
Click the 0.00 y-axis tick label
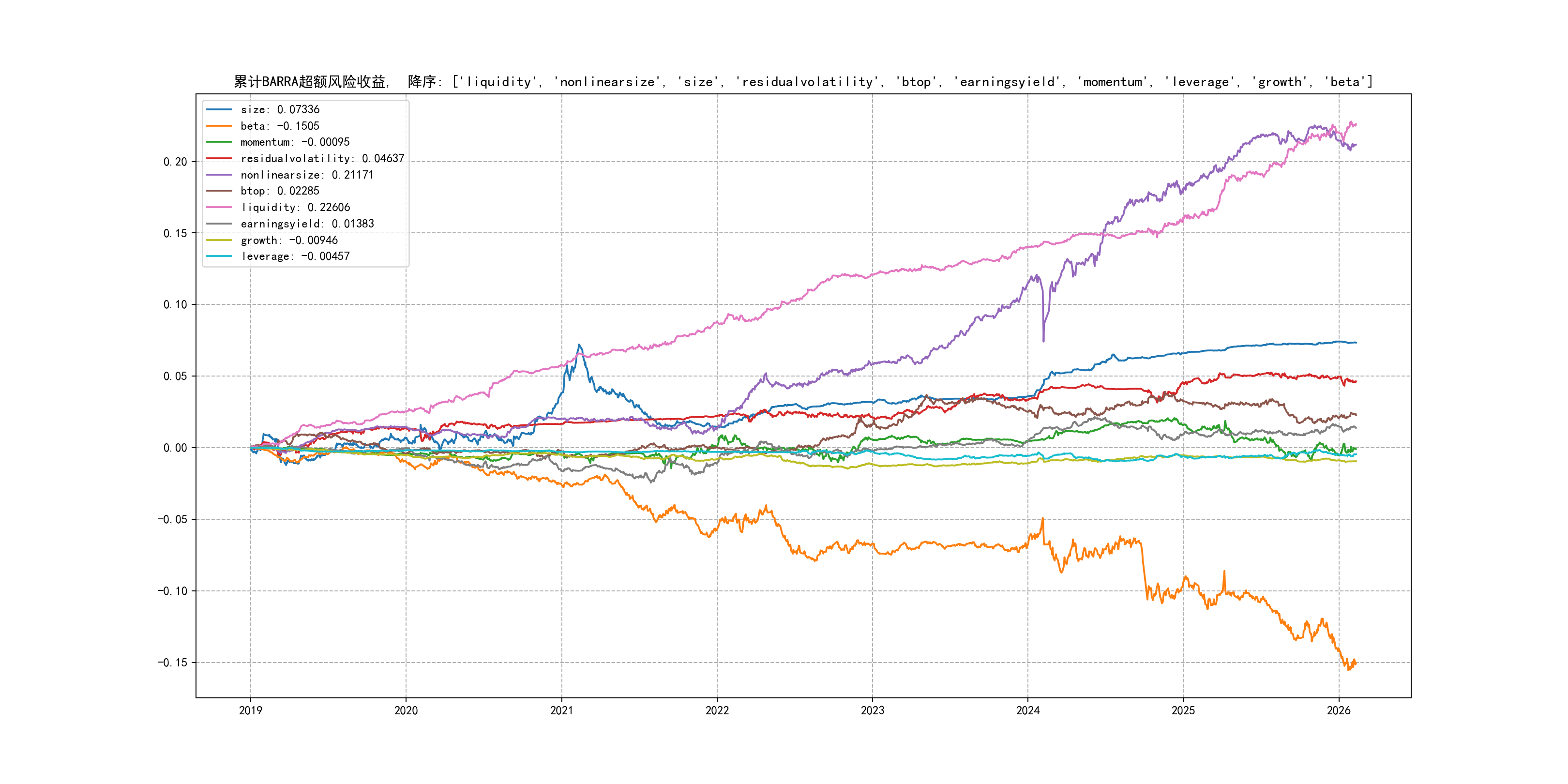click(x=175, y=448)
